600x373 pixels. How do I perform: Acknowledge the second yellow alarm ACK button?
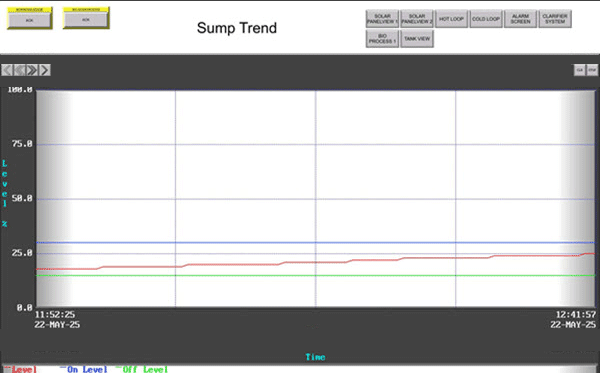pos(86,20)
